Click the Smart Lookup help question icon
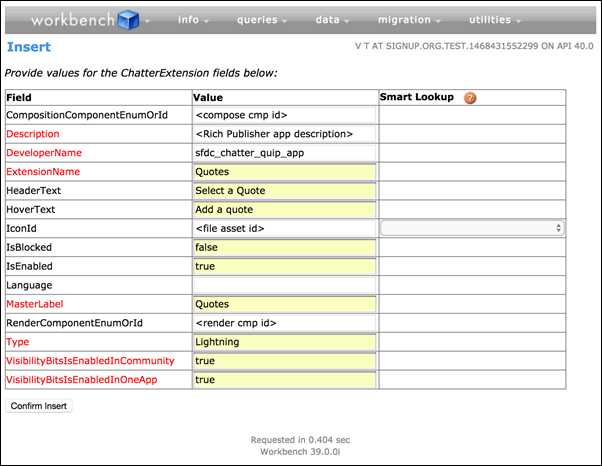Viewport: 602px width, 466px height. (x=470, y=98)
